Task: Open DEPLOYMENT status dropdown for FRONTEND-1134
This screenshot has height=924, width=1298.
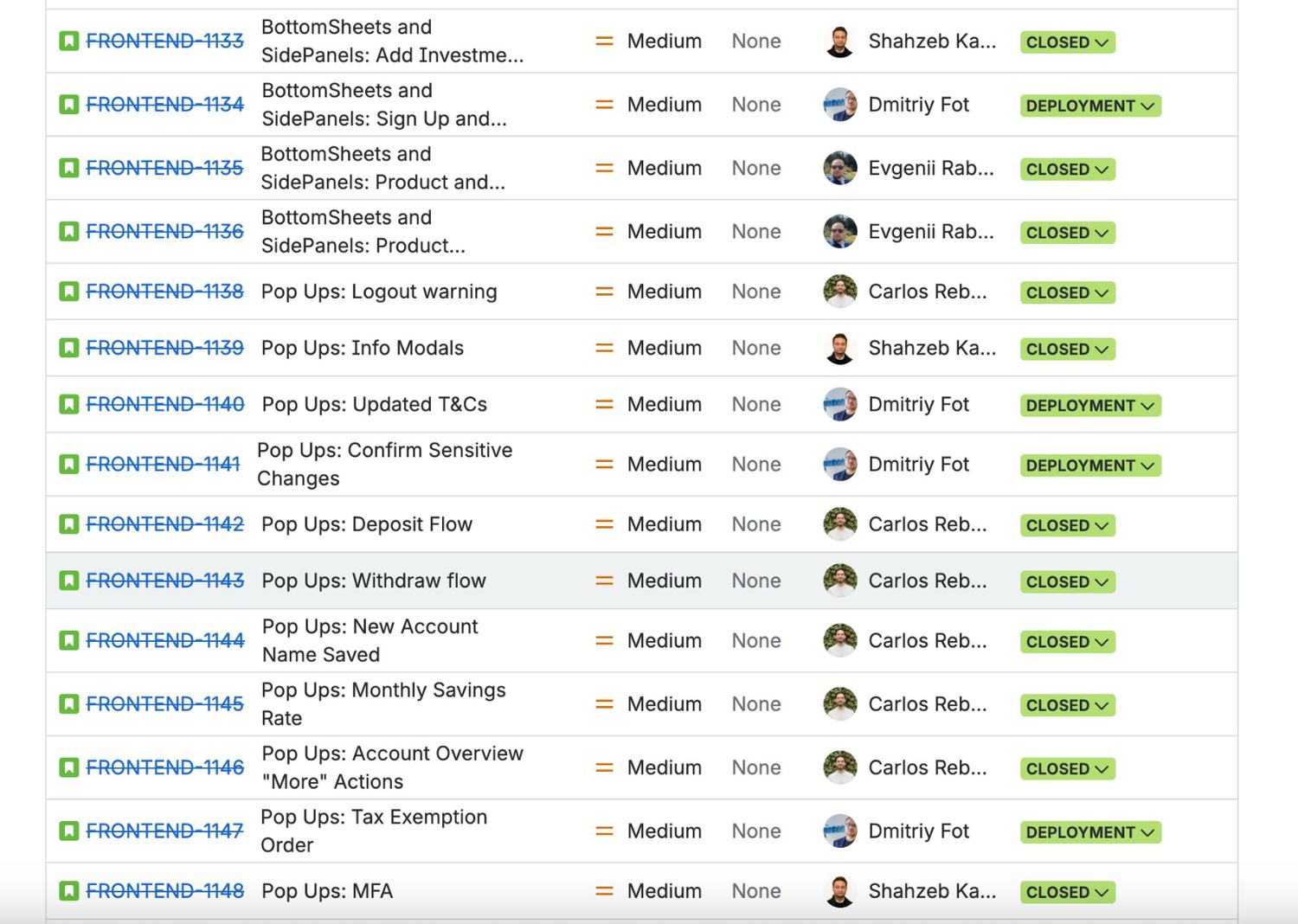Action: (1090, 106)
